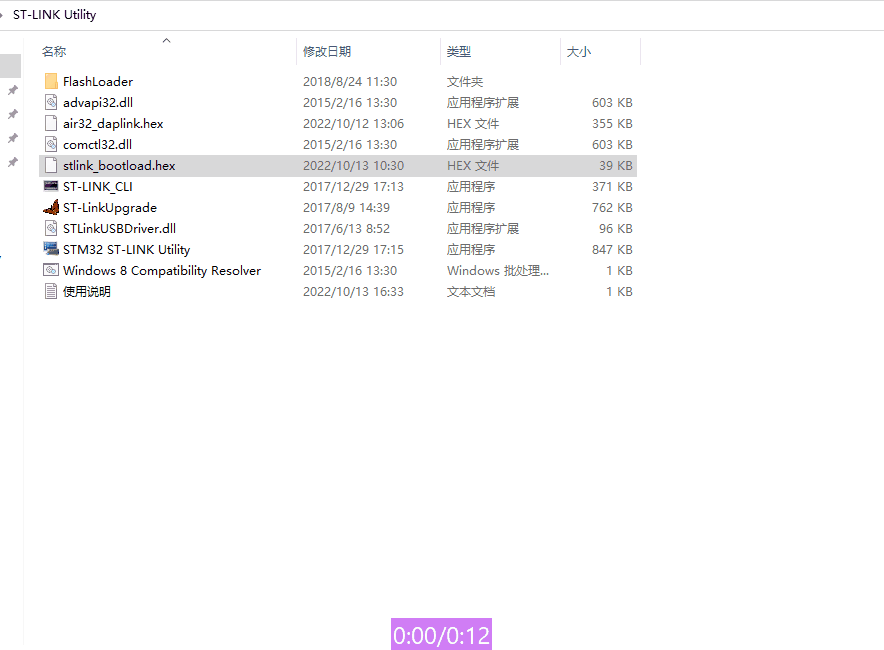Viewport: 884px width, 650px height.
Task: Click the stlink_bootload.hex file icon
Action: tap(51, 165)
